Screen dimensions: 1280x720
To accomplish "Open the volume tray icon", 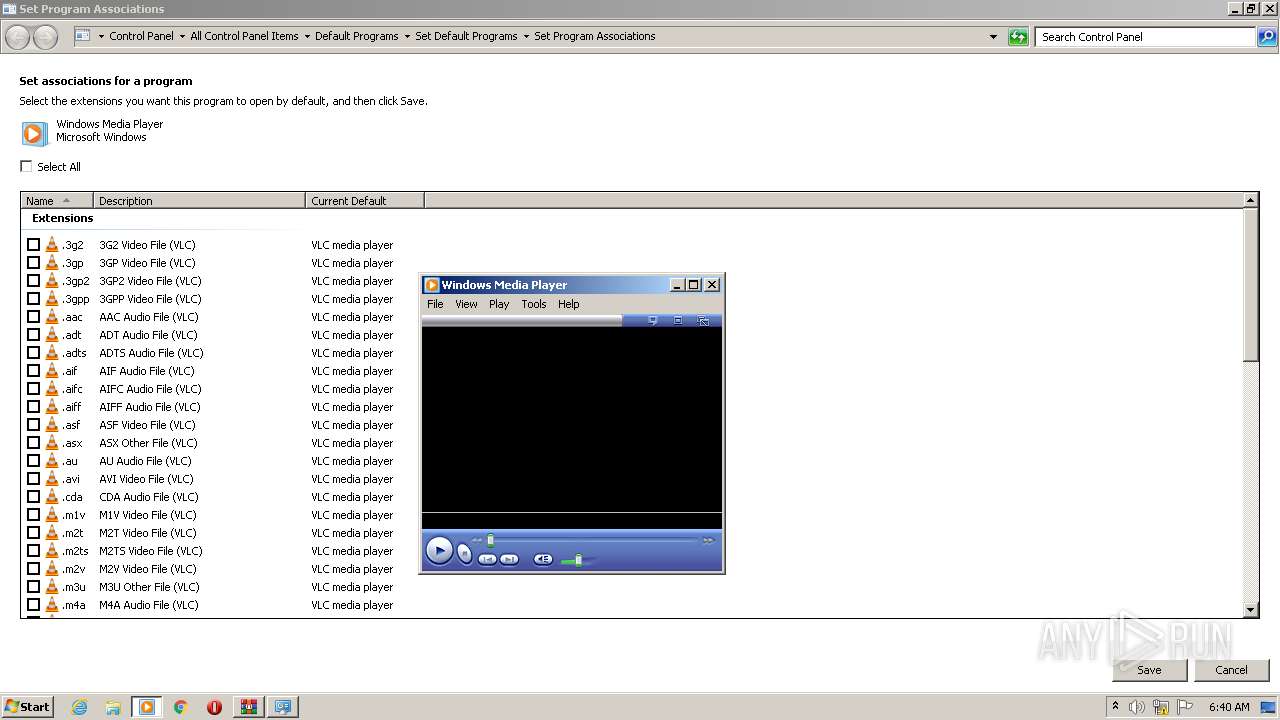I will tap(1137, 707).
